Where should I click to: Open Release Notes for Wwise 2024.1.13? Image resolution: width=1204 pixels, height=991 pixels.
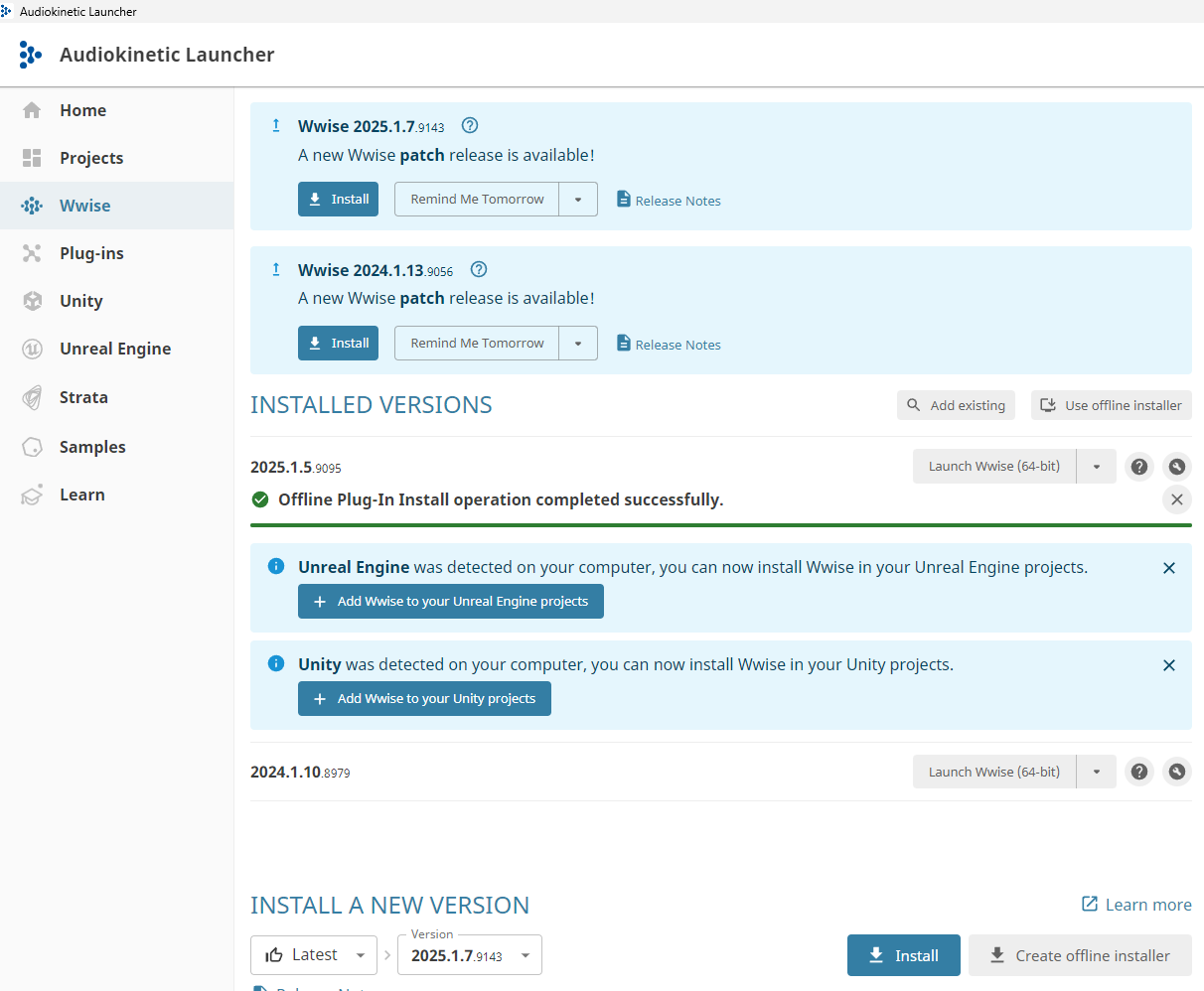coord(669,344)
